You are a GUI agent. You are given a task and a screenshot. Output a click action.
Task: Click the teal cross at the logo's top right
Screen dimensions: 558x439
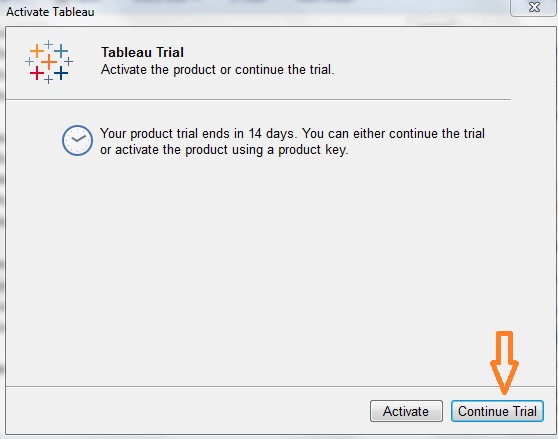click(61, 51)
